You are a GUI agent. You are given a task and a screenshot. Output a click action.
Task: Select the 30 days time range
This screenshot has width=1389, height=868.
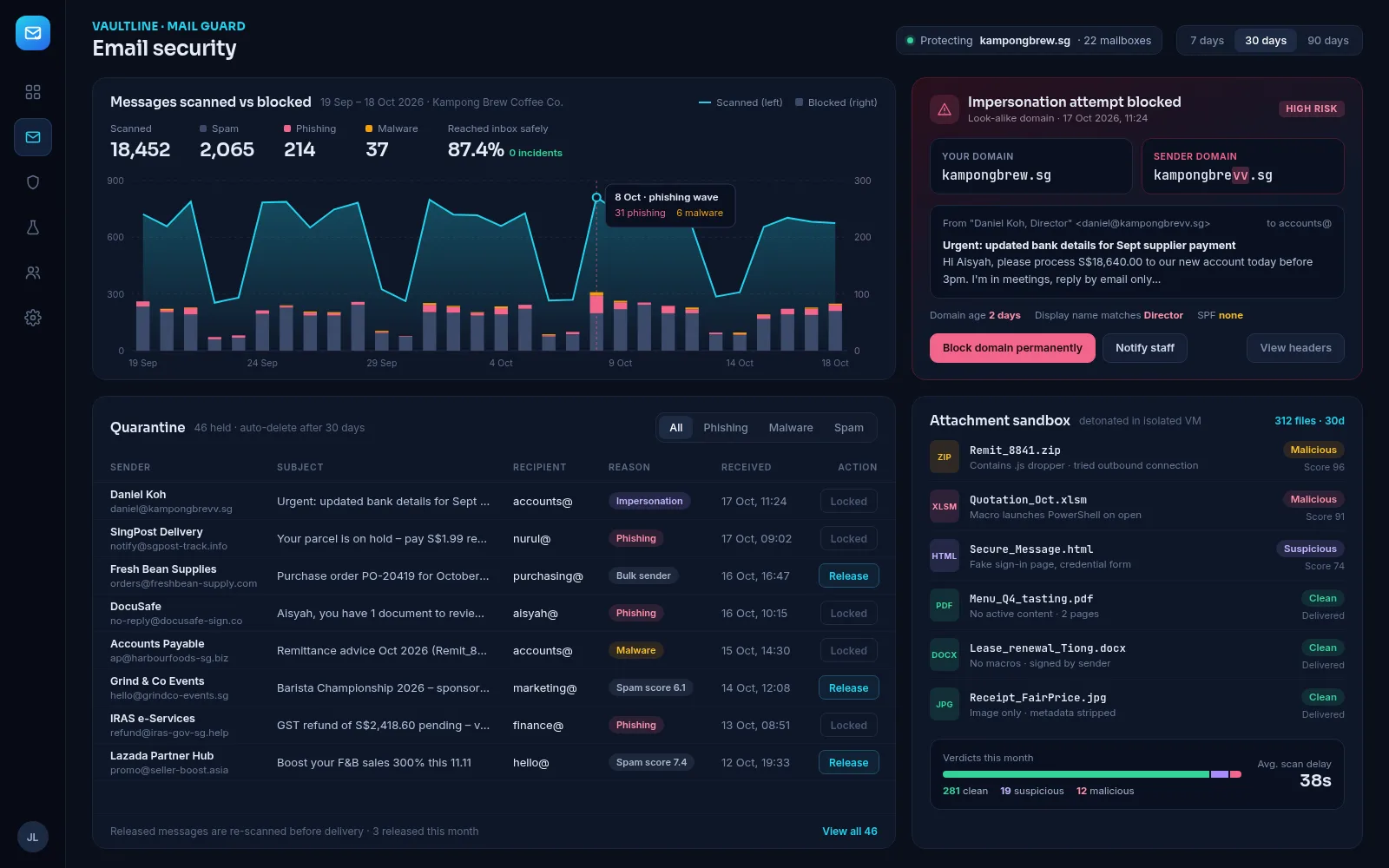click(x=1266, y=41)
